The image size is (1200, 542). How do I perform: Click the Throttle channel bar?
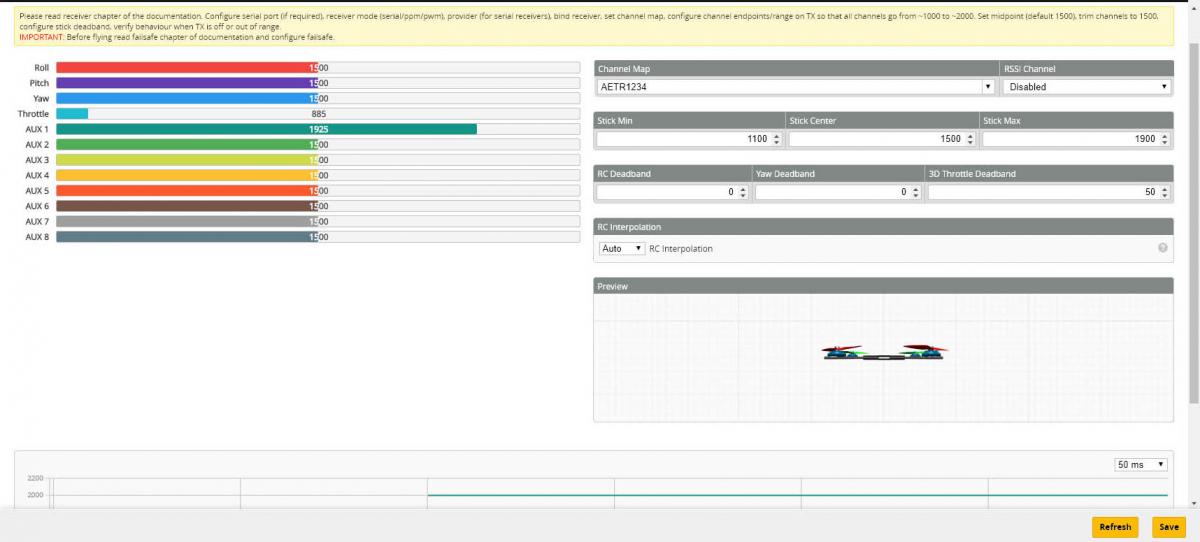pyautogui.click(x=72, y=114)
